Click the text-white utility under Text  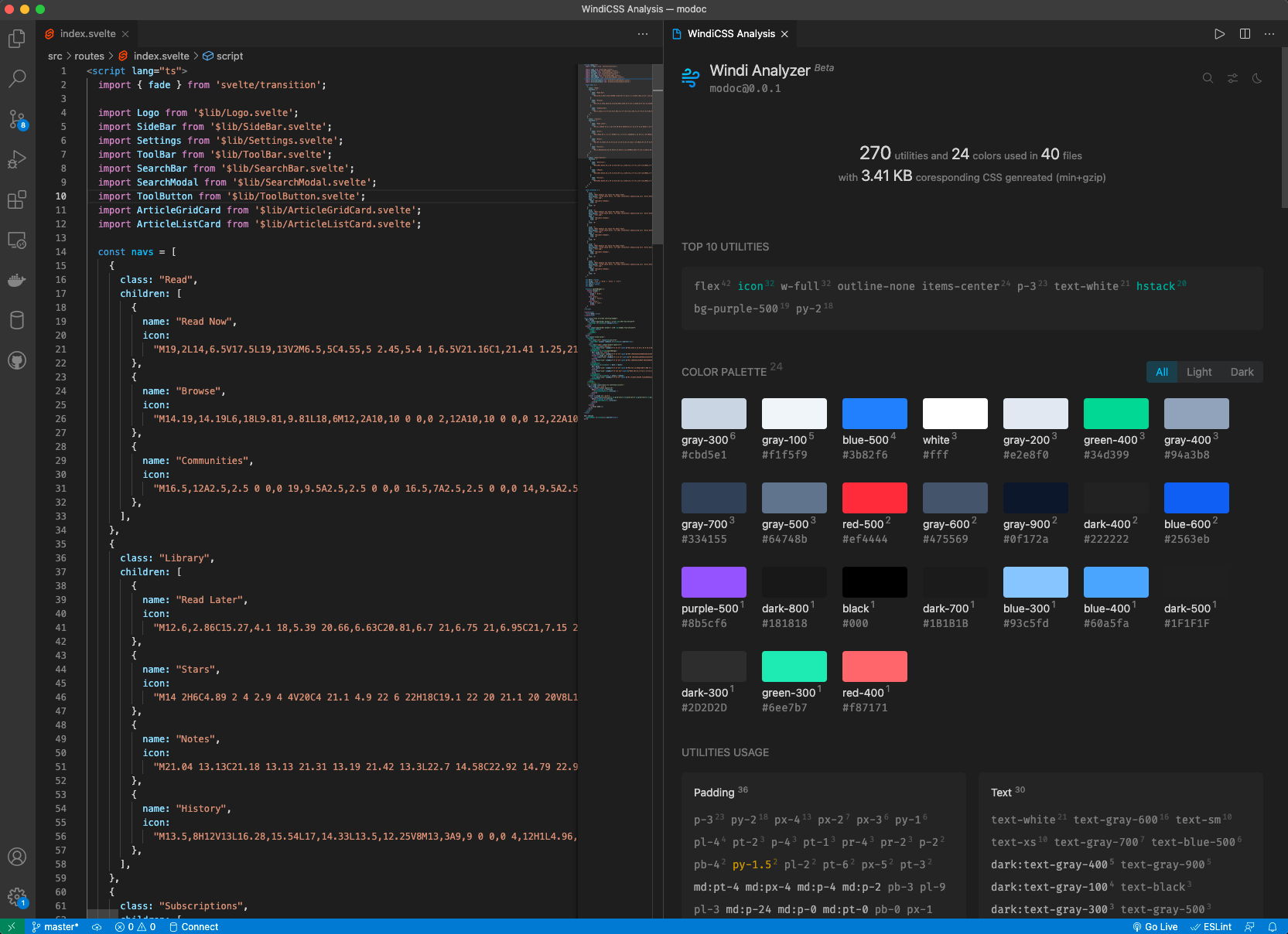pyautogui.click(x=1023, y=820)
